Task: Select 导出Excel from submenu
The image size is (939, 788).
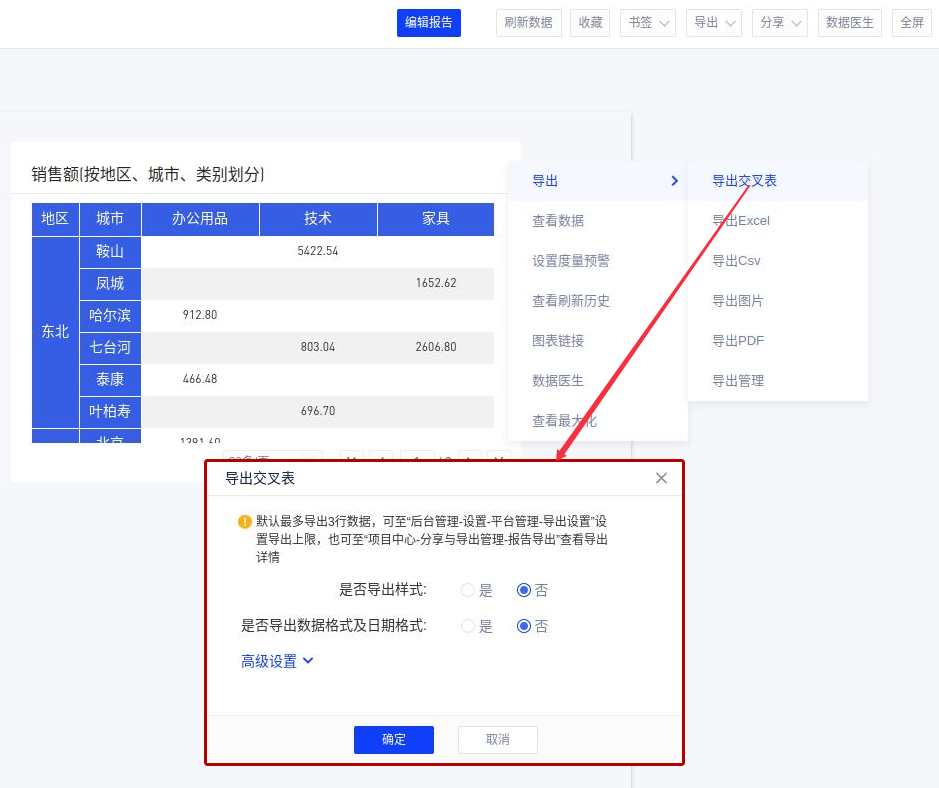Action: (740, 221)
